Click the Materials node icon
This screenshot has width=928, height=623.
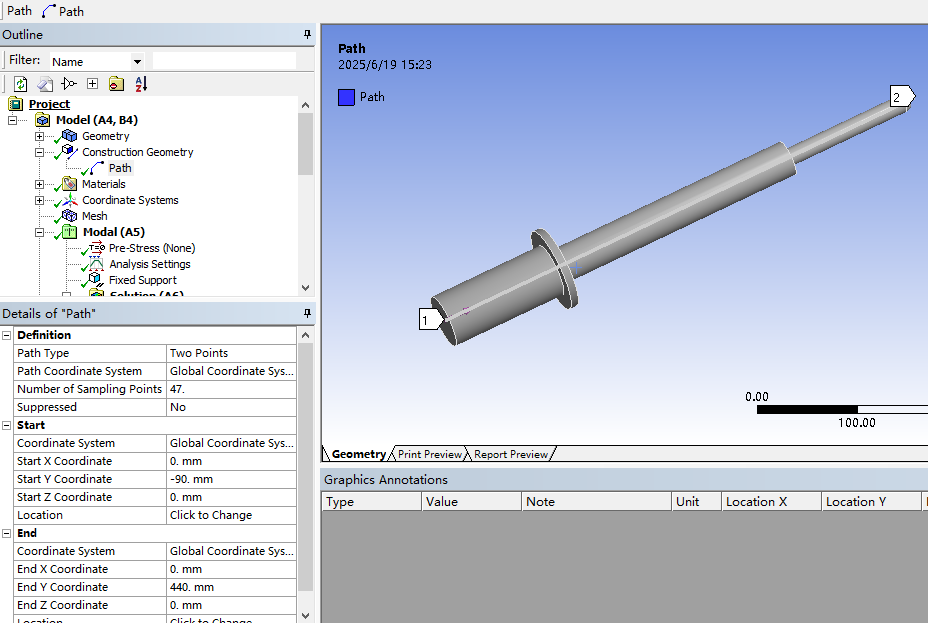tap(69, 184)
